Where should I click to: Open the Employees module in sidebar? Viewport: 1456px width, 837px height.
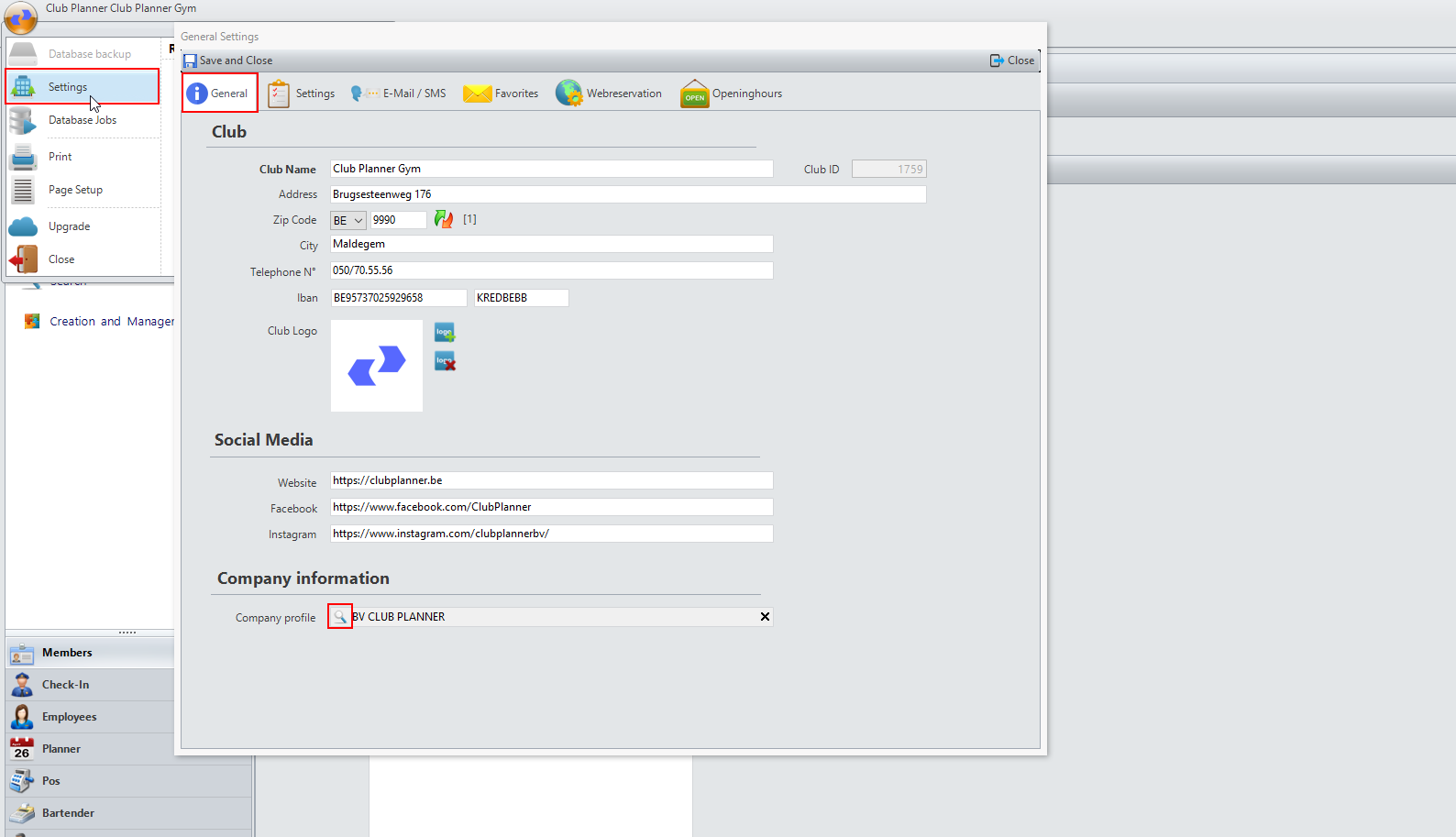coord(69,717)
